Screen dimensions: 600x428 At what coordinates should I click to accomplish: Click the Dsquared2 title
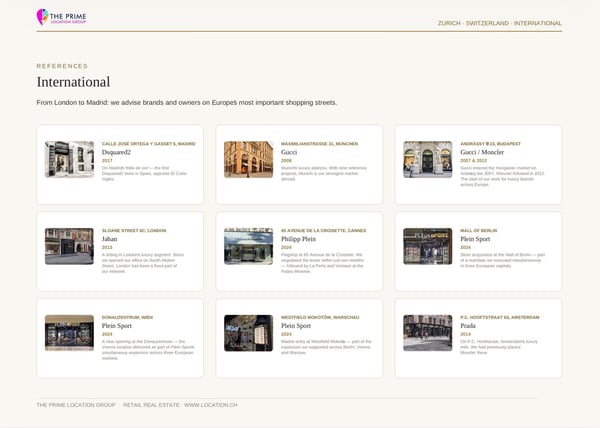pyautogui.click(x=116, y=152)
